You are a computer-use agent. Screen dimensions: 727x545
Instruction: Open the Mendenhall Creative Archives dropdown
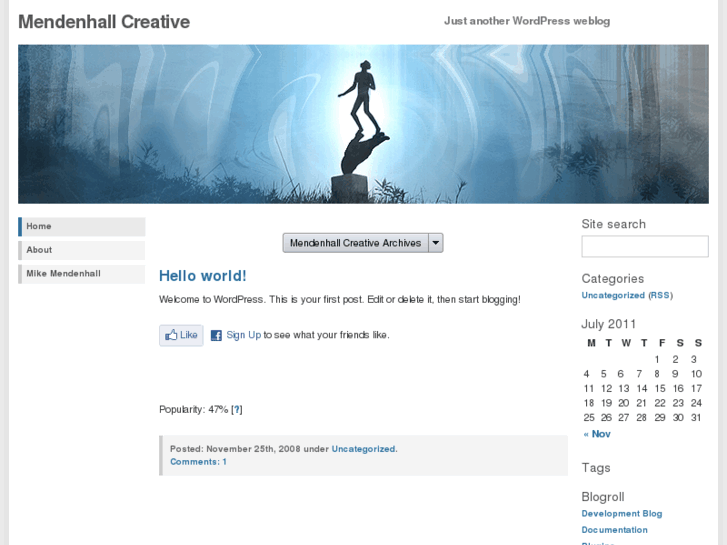363,243
